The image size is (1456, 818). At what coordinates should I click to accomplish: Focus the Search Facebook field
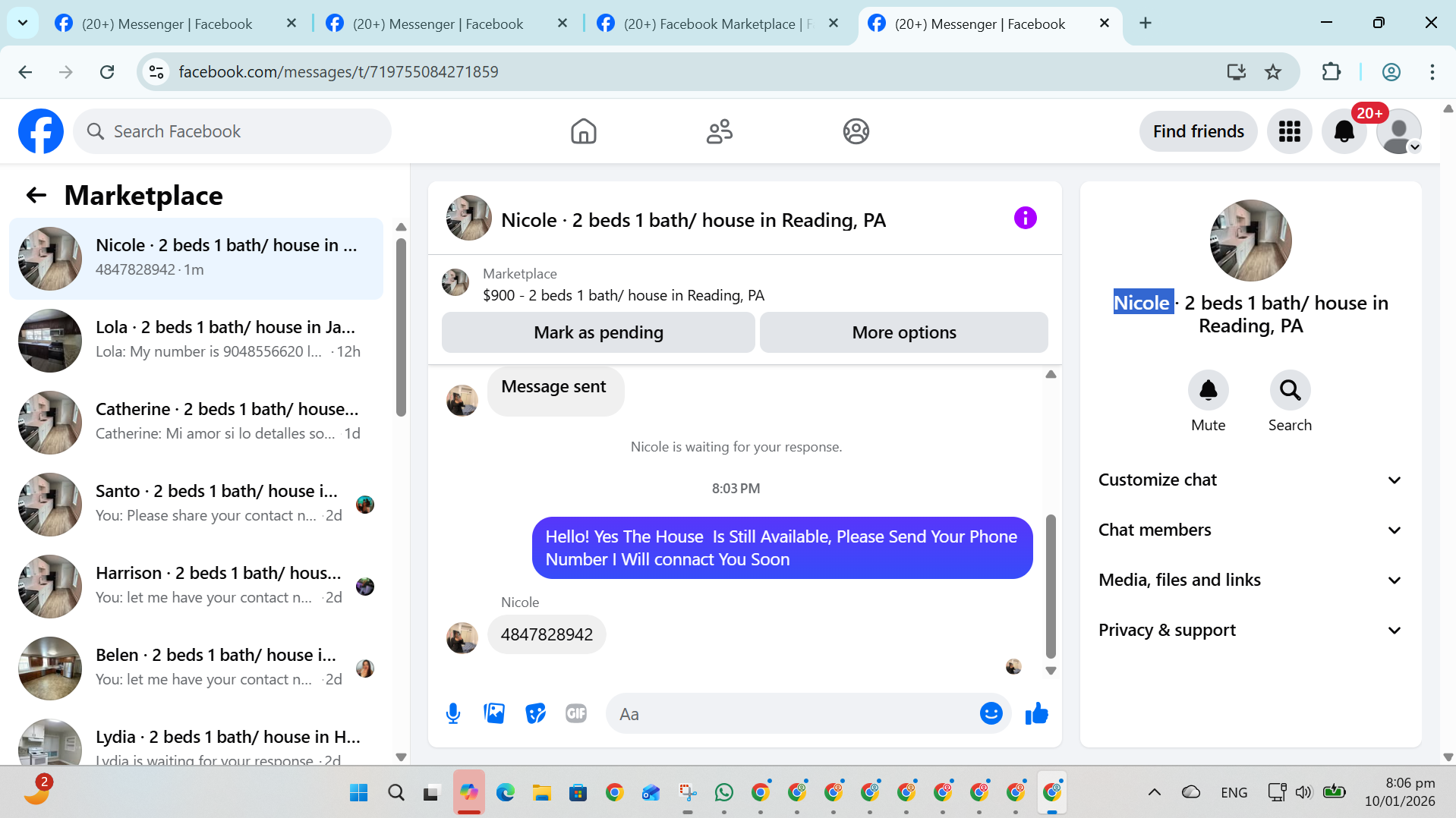point(232,131)
